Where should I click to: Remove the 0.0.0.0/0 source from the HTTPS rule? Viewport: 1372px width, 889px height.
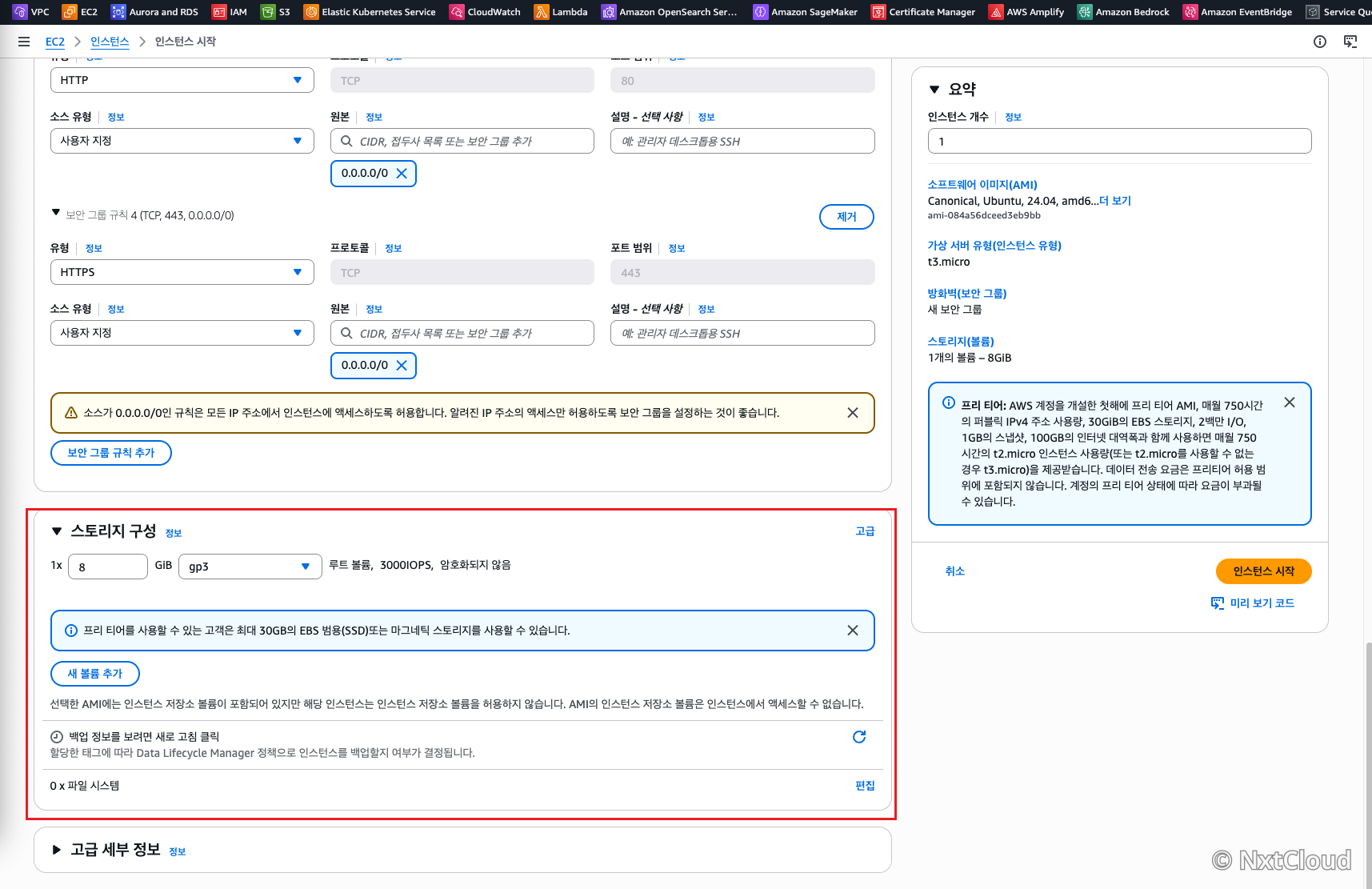pos(402,366)
